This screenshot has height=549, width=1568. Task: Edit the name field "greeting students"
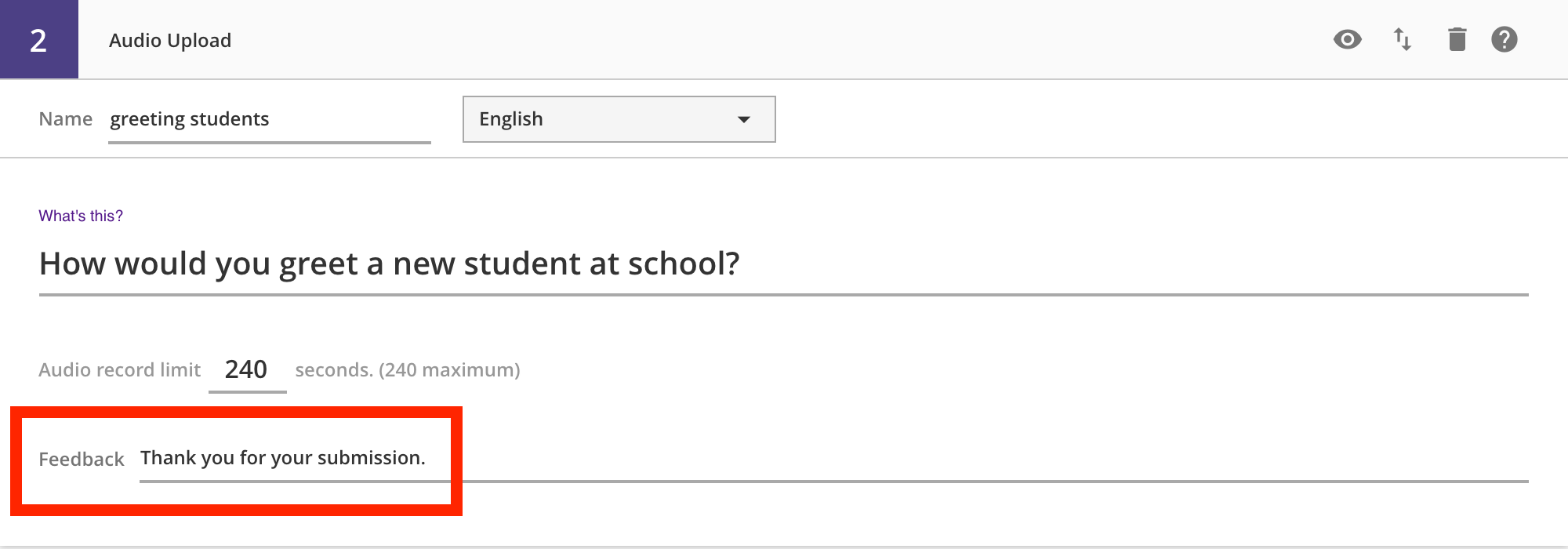269,119
